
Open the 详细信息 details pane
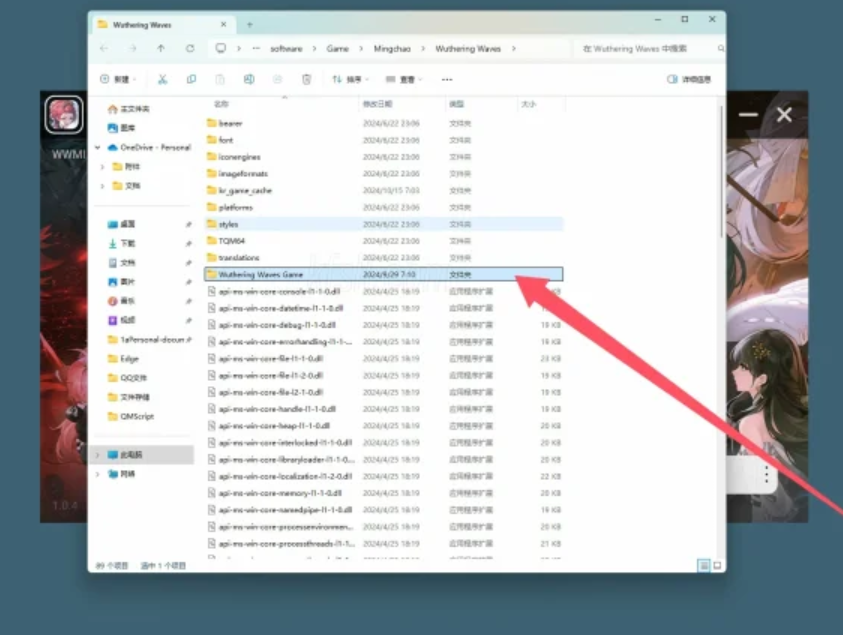click(688, 80)
